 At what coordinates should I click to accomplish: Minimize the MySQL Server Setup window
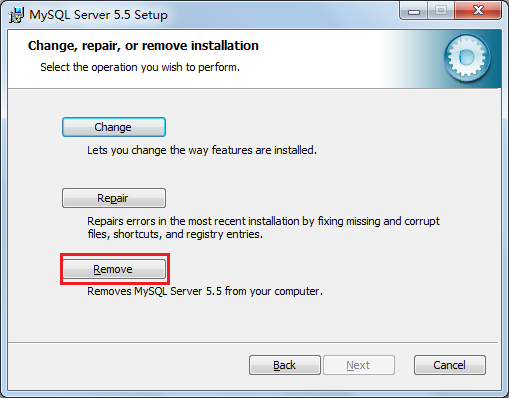(x=414, y=11)
